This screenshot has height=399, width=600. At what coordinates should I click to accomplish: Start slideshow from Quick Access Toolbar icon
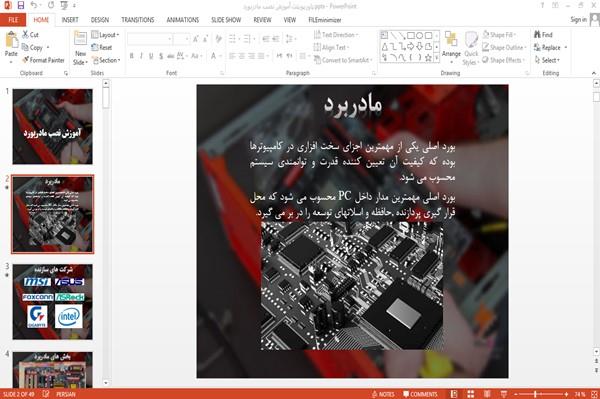click(64, 5)
